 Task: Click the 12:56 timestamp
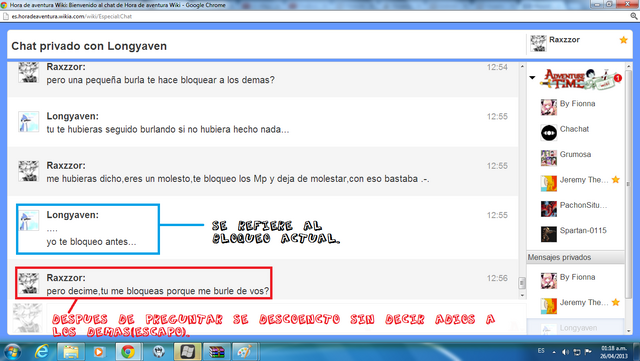[497, 278]
